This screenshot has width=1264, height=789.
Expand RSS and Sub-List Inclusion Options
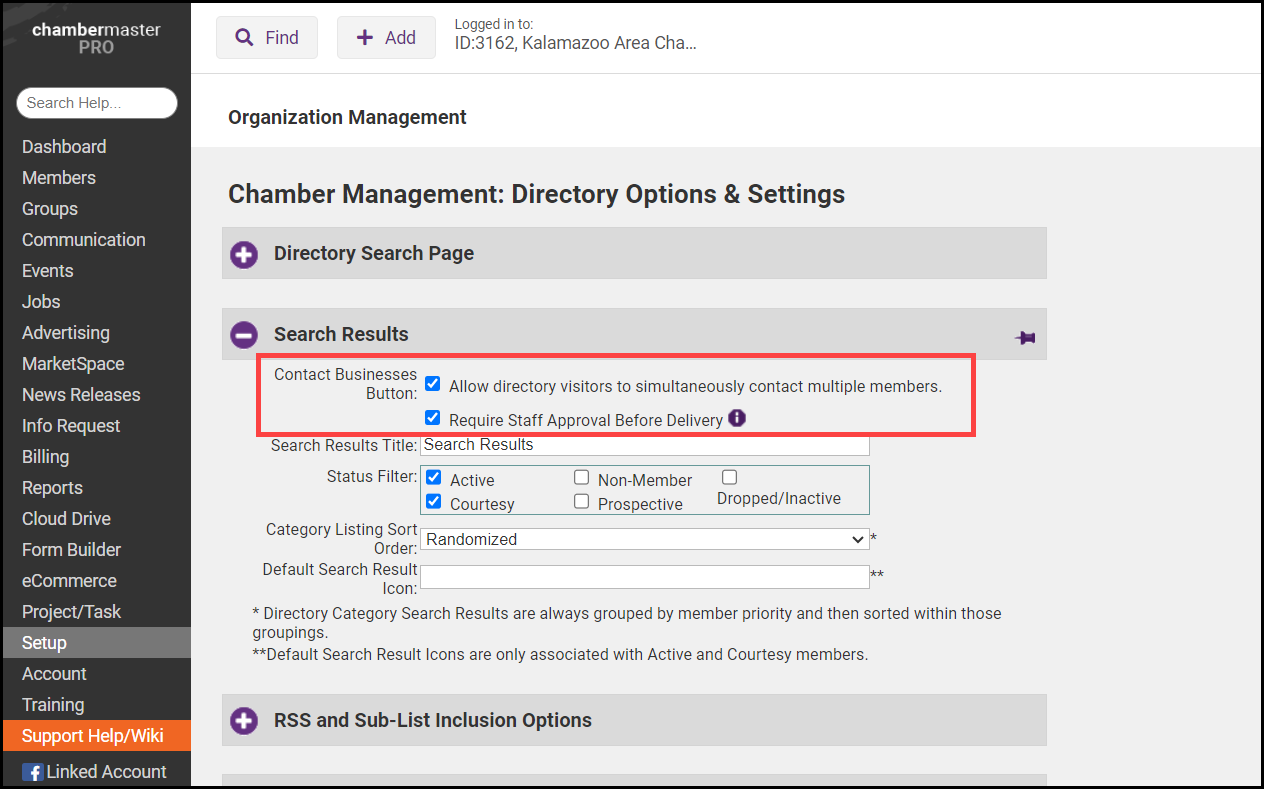(244, 721)
